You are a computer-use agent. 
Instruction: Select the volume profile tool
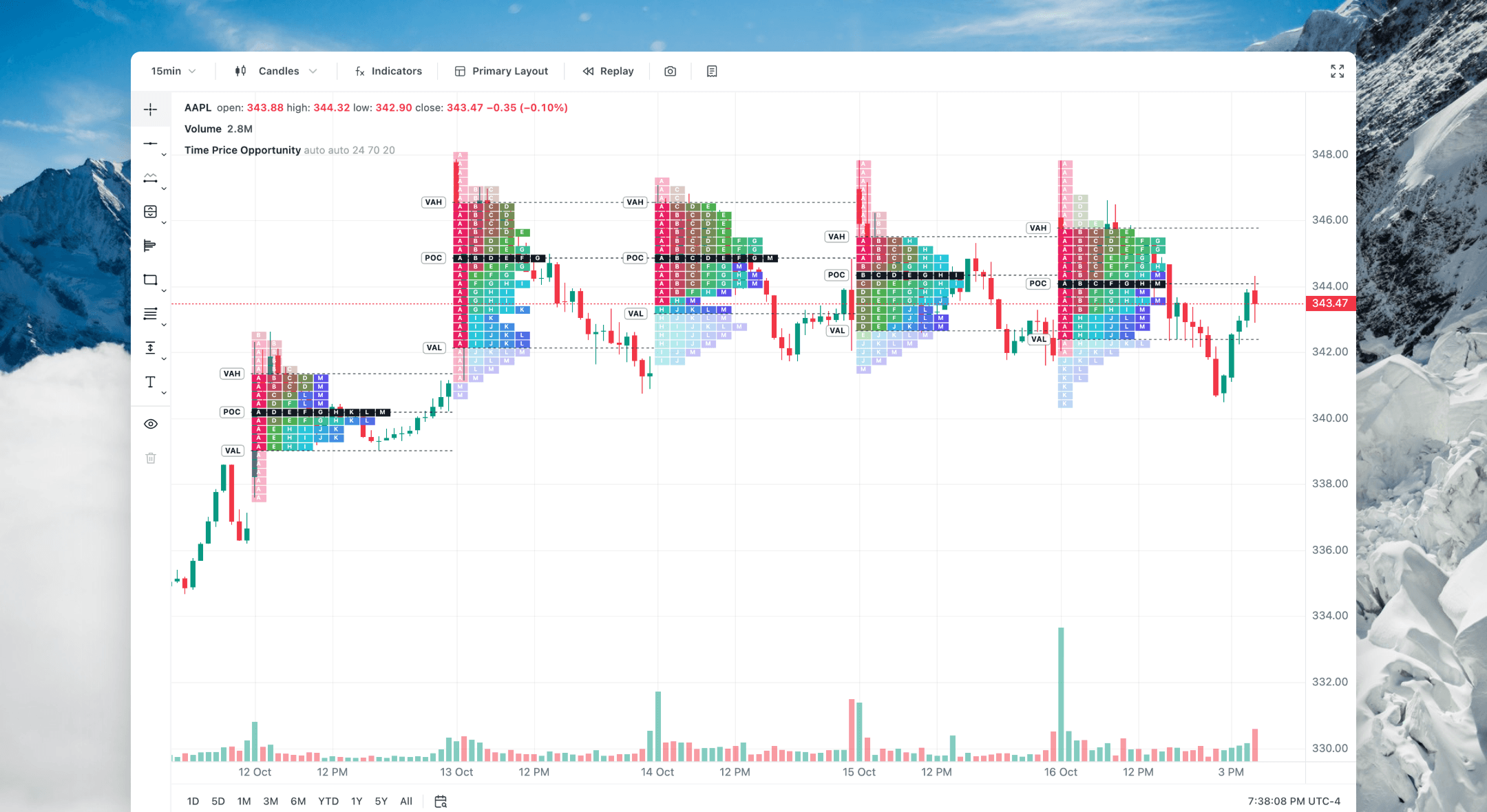tap(150, 246)
